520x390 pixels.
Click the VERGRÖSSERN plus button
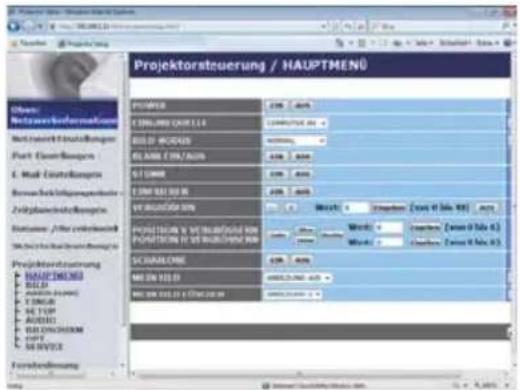[291, 208]
